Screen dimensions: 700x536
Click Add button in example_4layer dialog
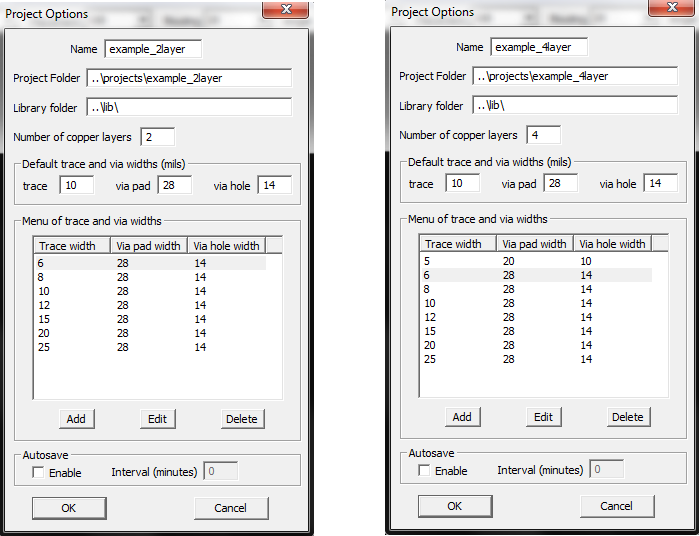[x=462, y=417]
